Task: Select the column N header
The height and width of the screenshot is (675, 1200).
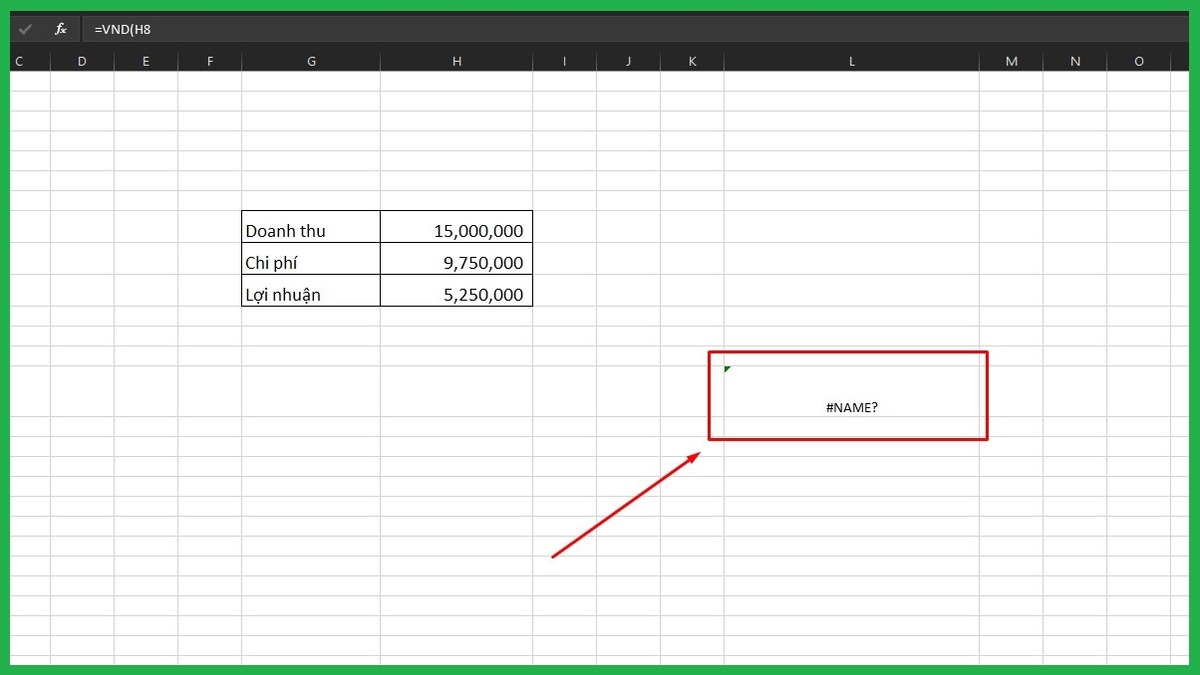Action: 1075,60
